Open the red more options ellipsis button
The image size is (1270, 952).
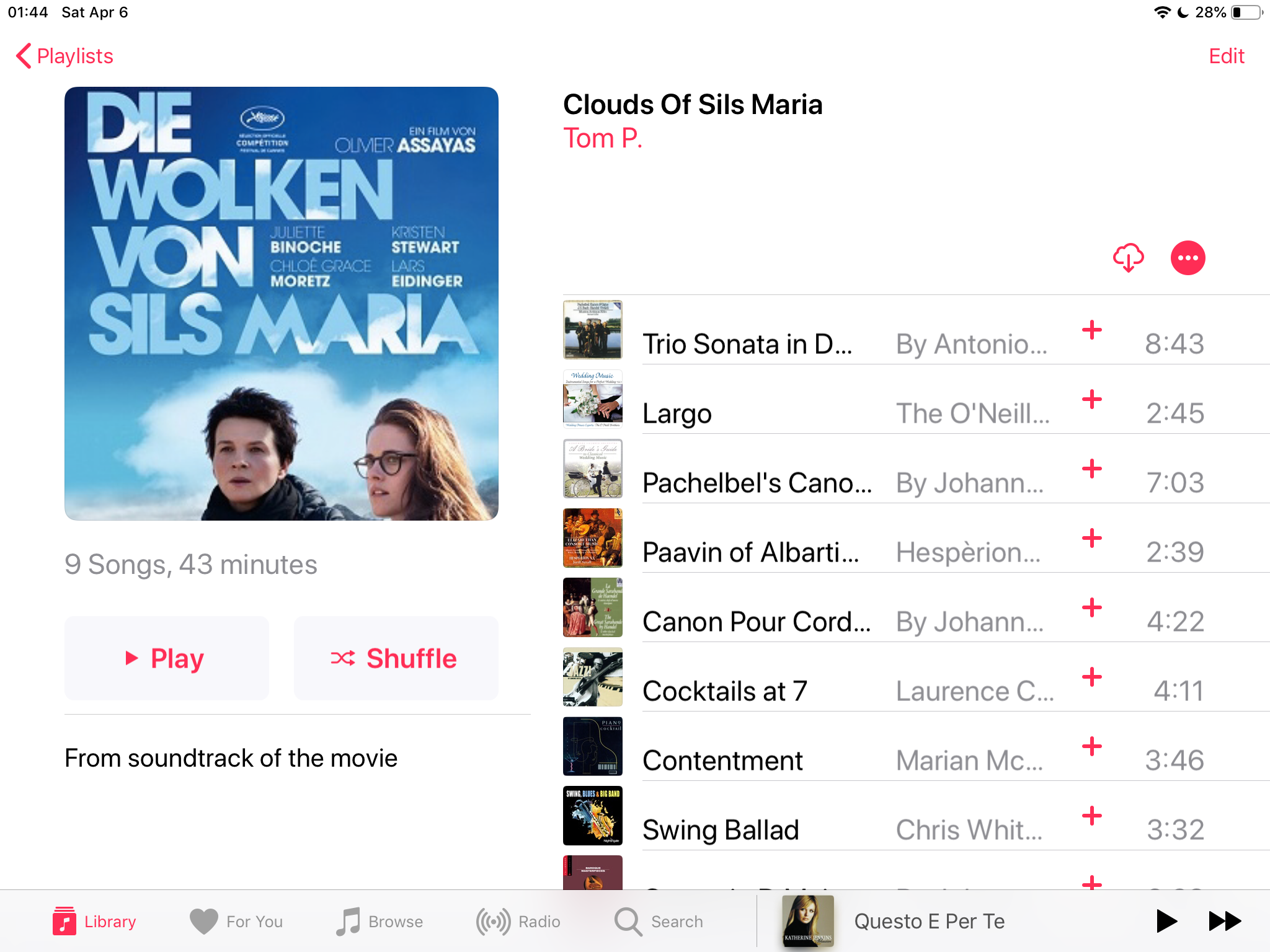(x=1188, y=258)
